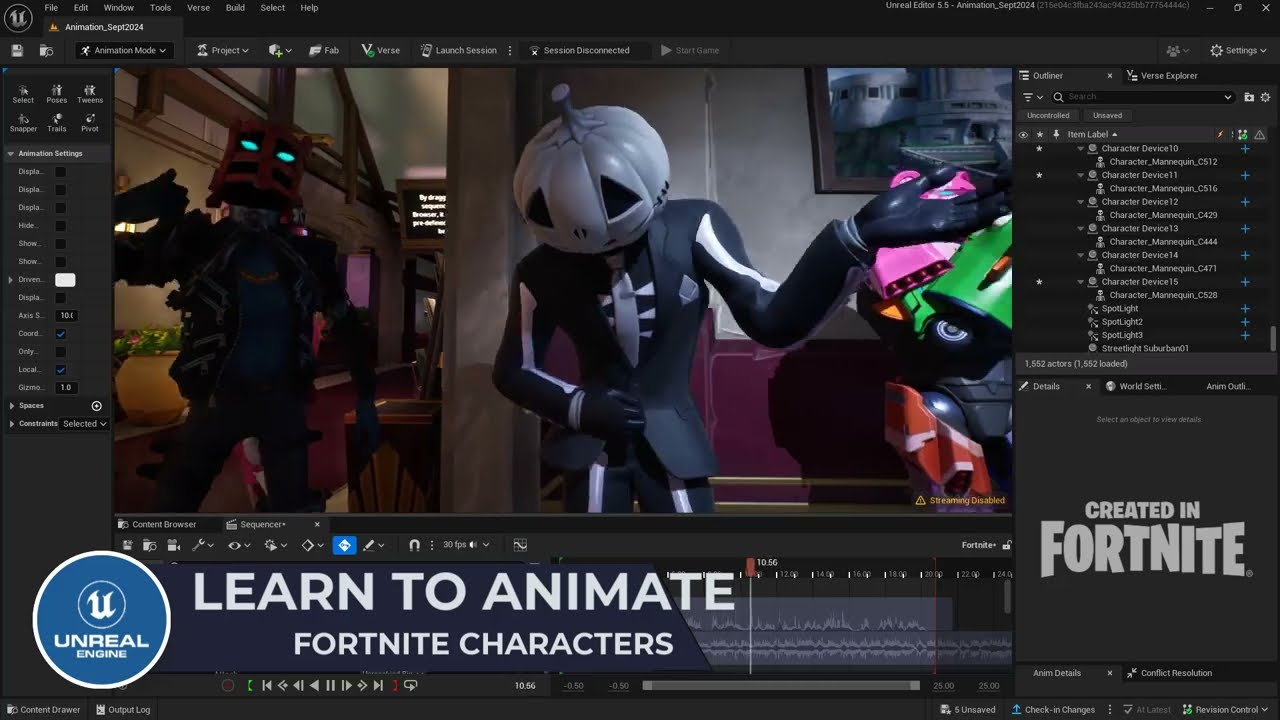Click the sequencer key-all diamond highlighted icon
The image size is (1280, 720).
(344, 545)
